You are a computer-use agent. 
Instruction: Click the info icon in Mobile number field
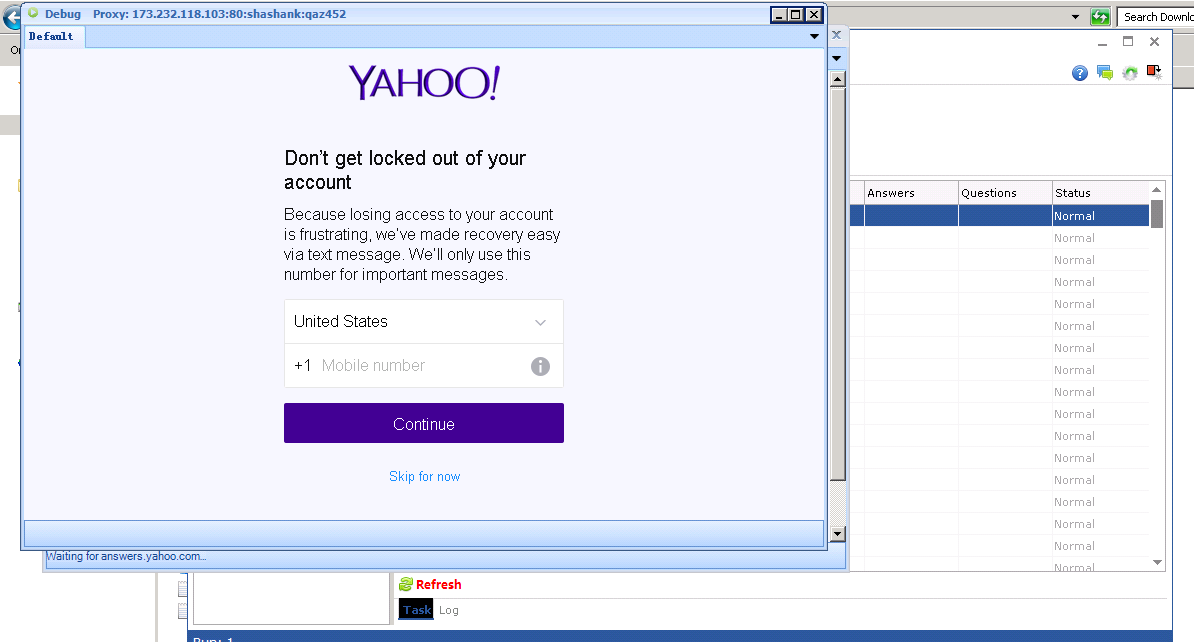pyautogui.click(x=540, y=366)
